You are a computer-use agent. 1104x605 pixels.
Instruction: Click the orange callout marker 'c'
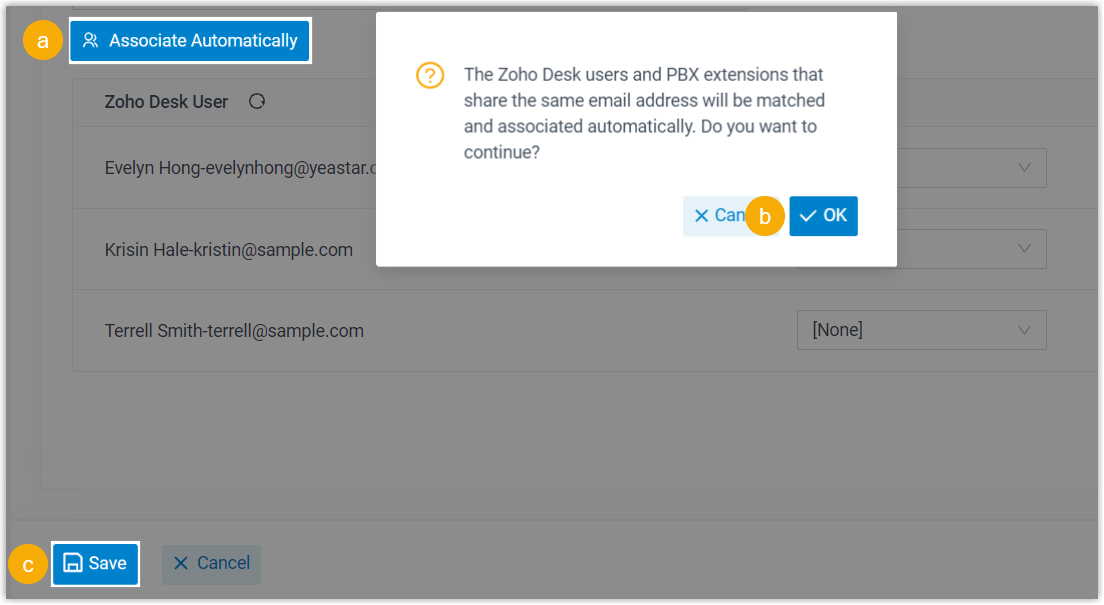[28, 565]
